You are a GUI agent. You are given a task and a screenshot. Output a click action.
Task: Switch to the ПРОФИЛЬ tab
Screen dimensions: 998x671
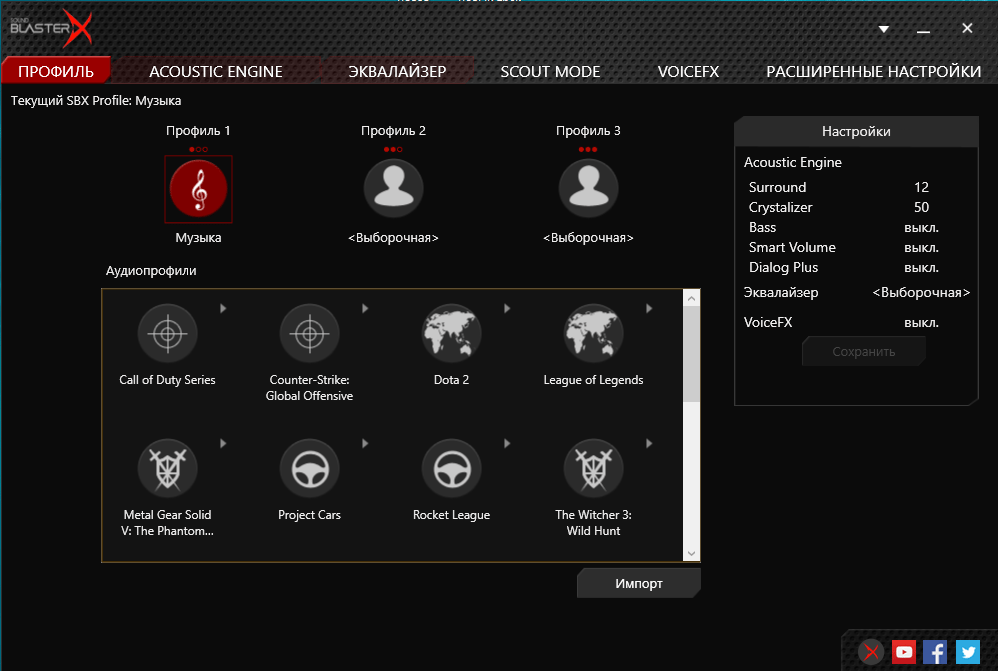[56, 71]
